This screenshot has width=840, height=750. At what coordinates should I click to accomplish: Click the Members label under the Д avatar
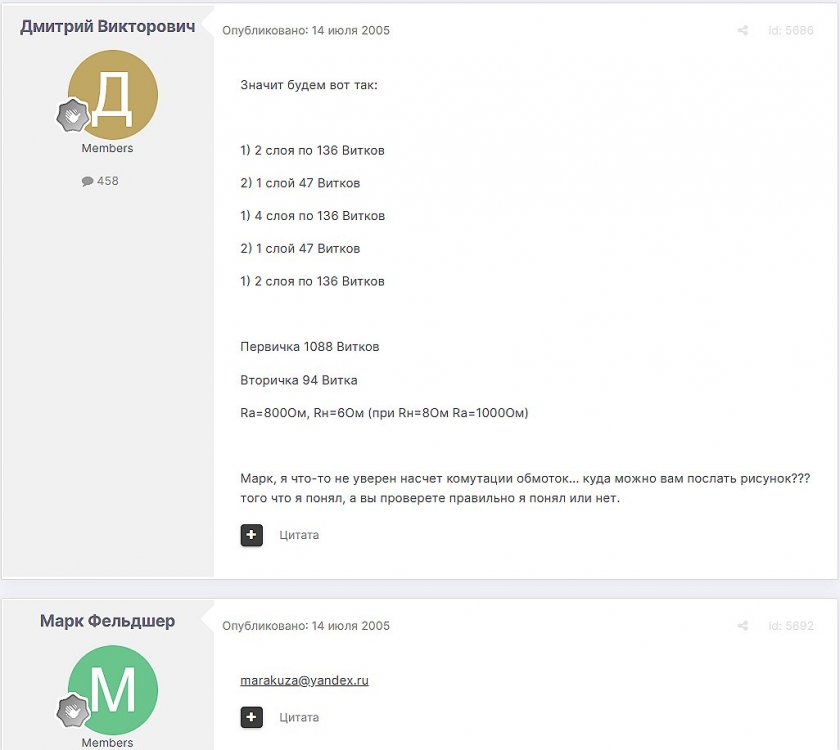(x=107, y=148)
